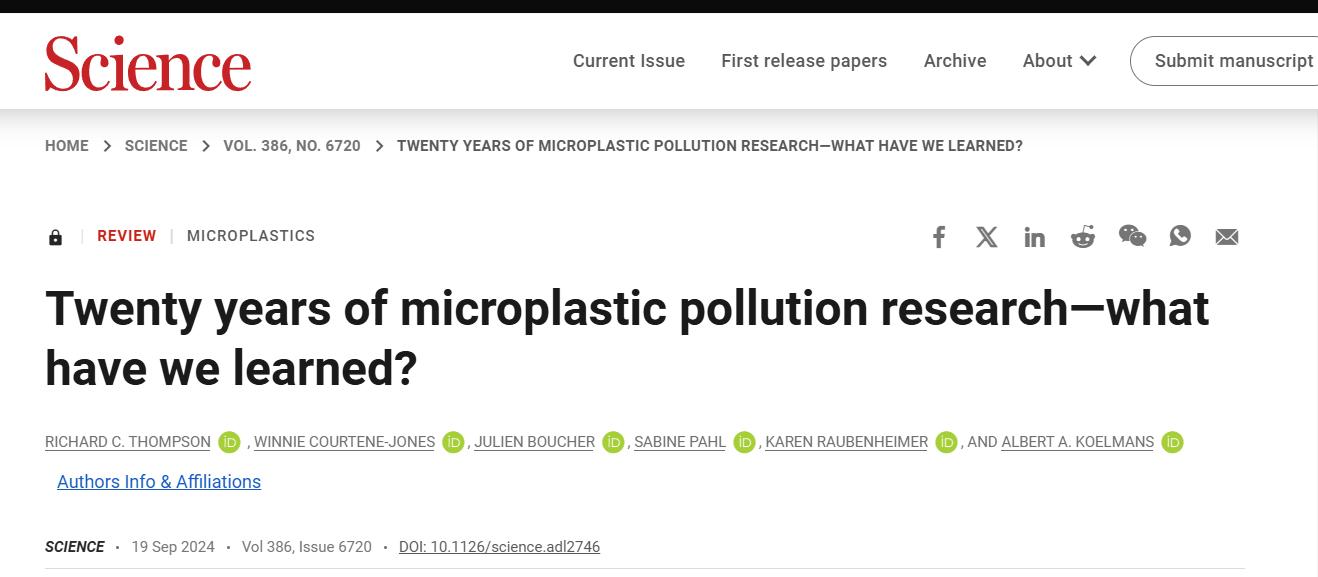Share article on X (Twitter)
Image resolution: width=1318 pixels, height=577 pixels.
tap(987, 237)
